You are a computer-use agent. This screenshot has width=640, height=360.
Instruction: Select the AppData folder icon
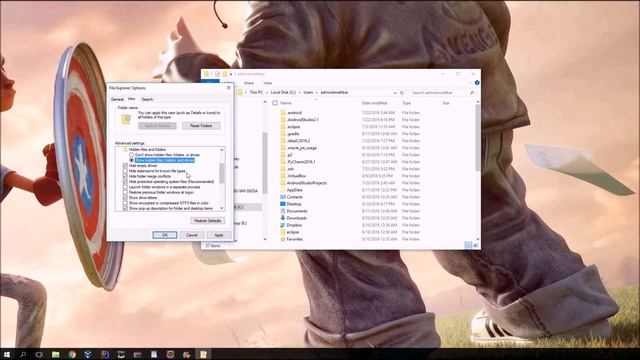pyautogui.click(x=283, y=190)
